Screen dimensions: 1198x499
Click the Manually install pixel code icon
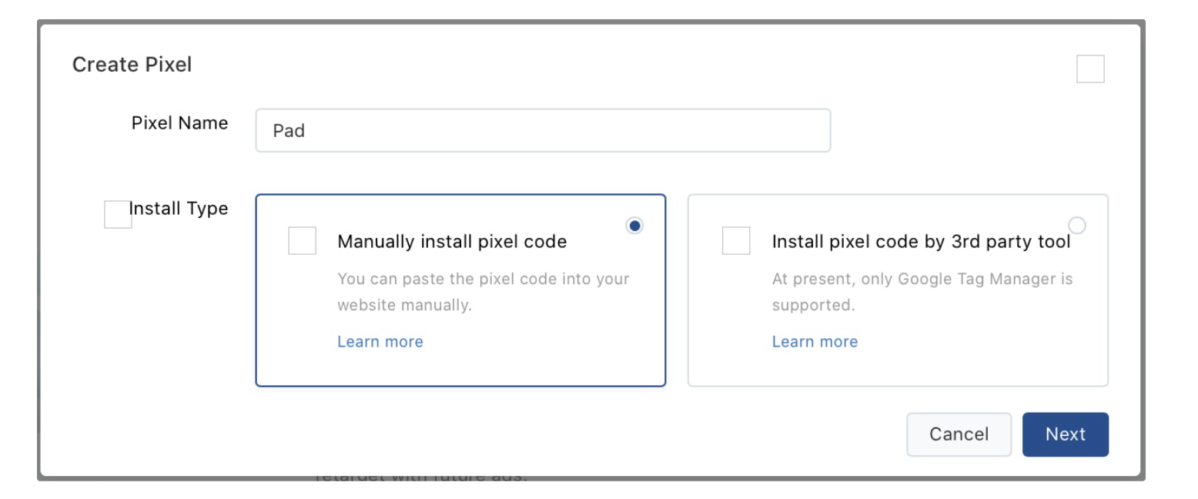(302, 241)
